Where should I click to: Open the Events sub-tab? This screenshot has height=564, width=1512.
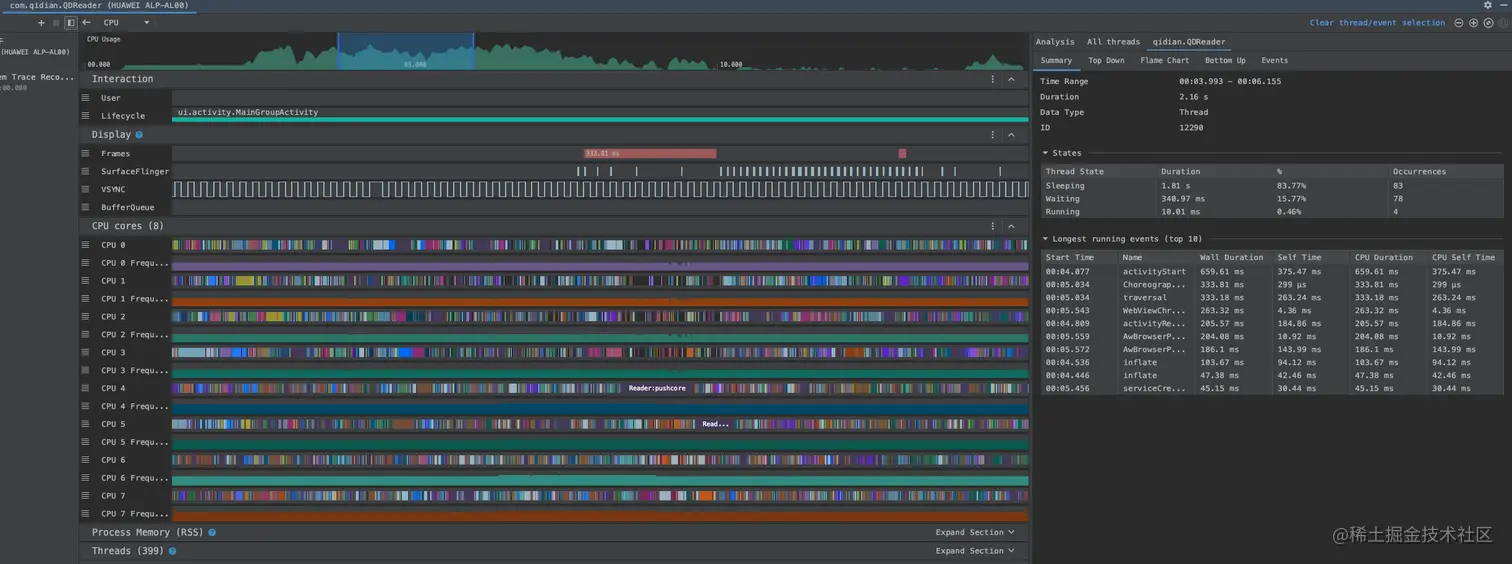tap(1274, 60)
